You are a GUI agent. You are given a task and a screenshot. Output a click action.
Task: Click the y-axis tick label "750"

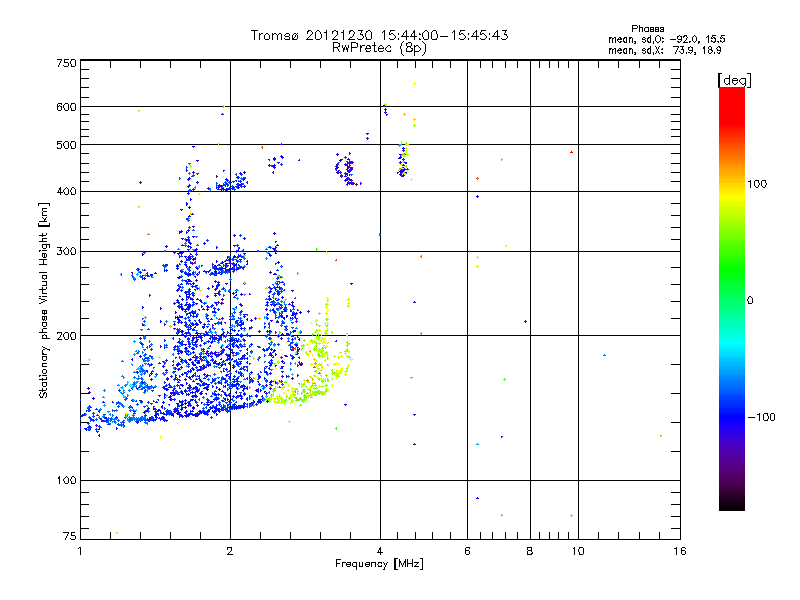(67, 63)
